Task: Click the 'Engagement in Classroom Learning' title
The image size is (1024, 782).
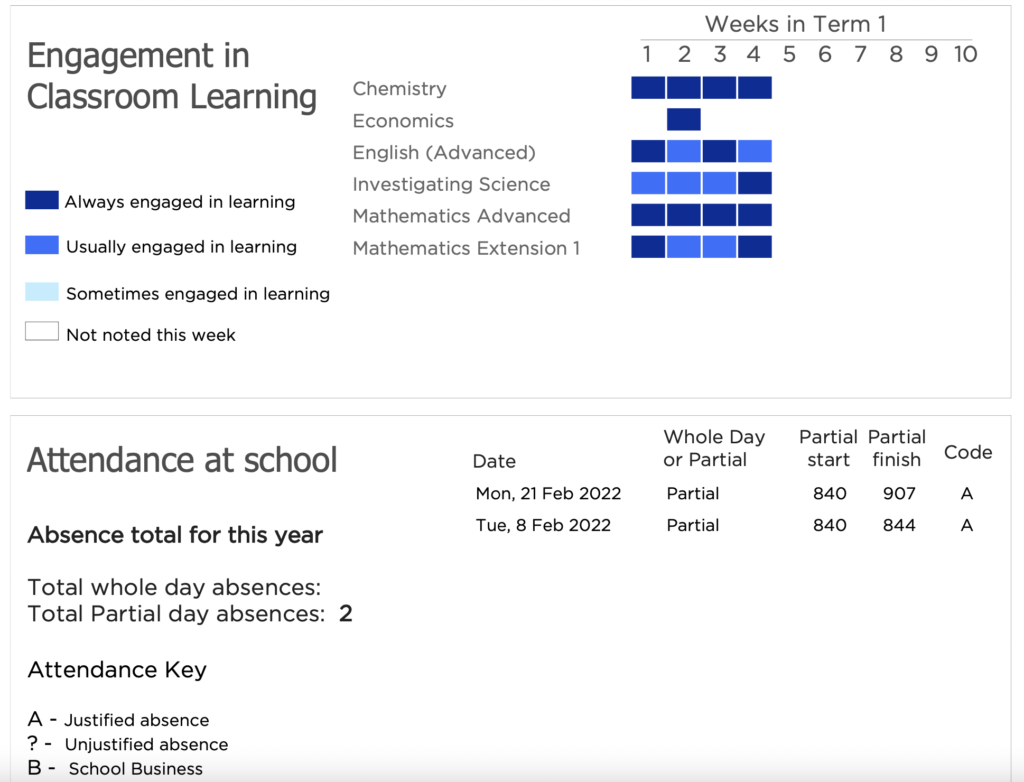Action: [x=172, y=76]
